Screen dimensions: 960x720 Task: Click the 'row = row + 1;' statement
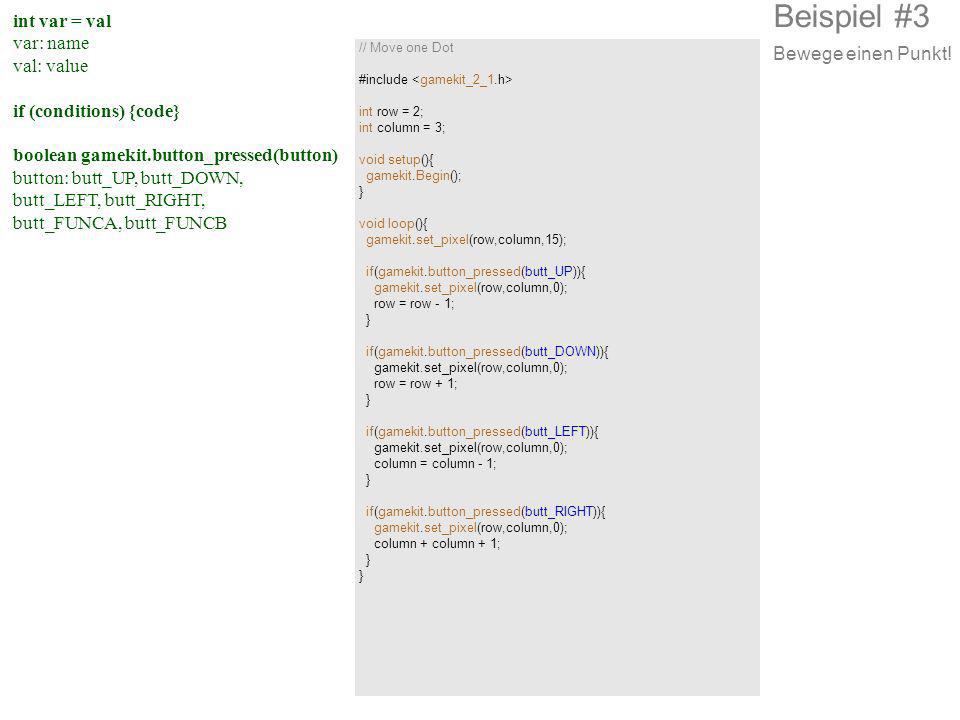(415, 384)
